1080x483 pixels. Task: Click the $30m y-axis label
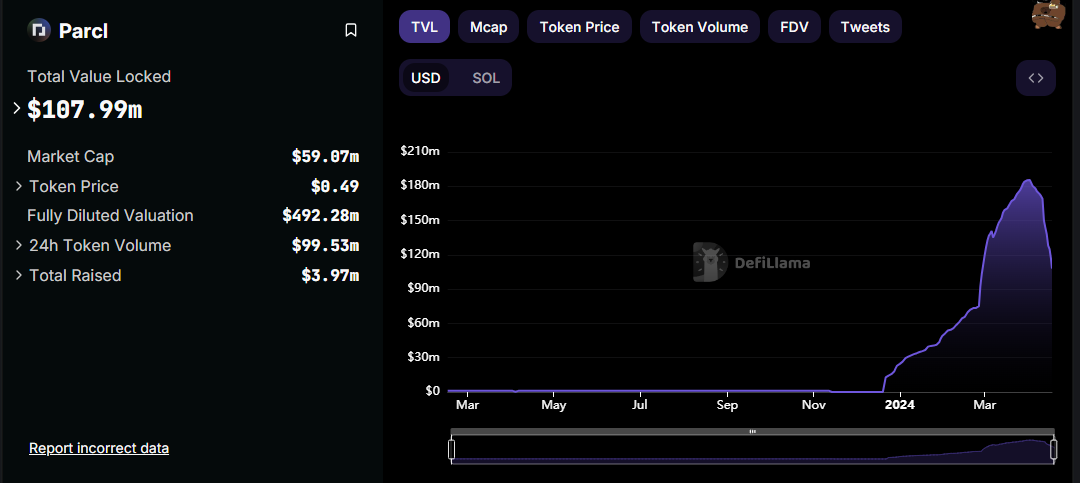coord(422,357)
